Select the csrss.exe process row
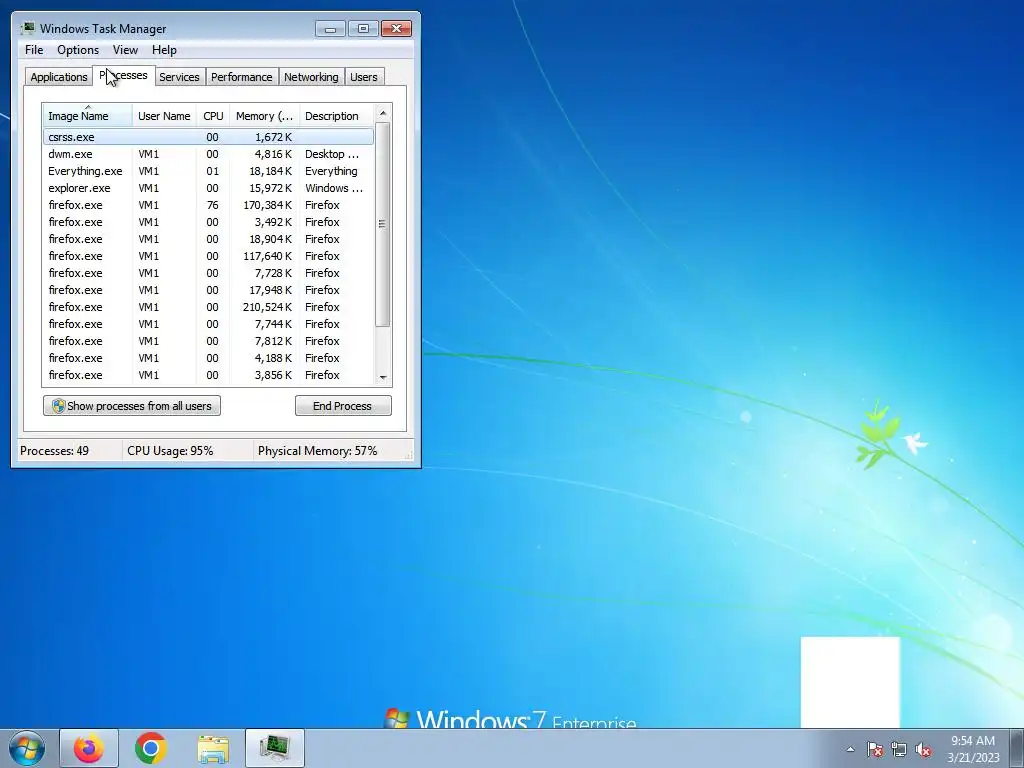This screenshot has height=768, width=1024. pos(208,137)
